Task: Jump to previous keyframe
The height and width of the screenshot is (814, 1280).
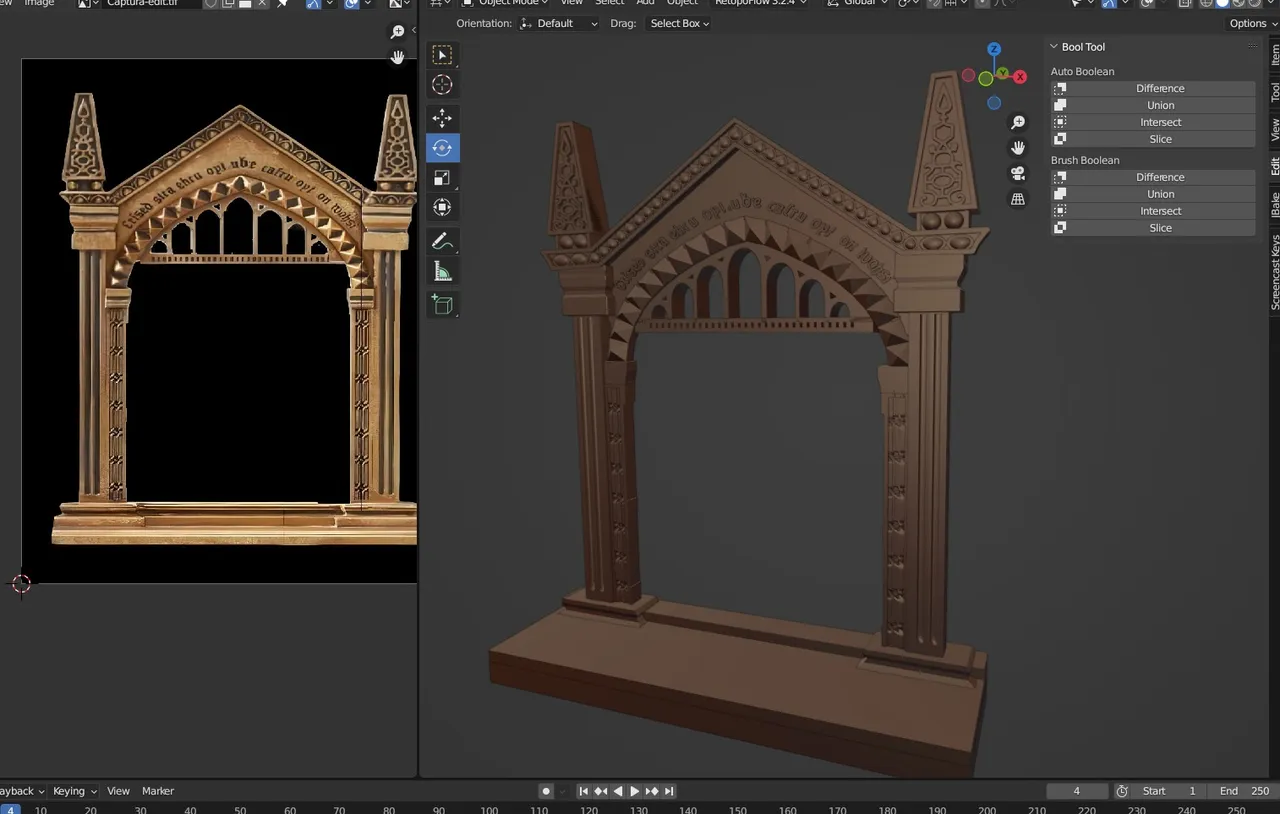Action: pyautogui.click(x=601, y=791)
